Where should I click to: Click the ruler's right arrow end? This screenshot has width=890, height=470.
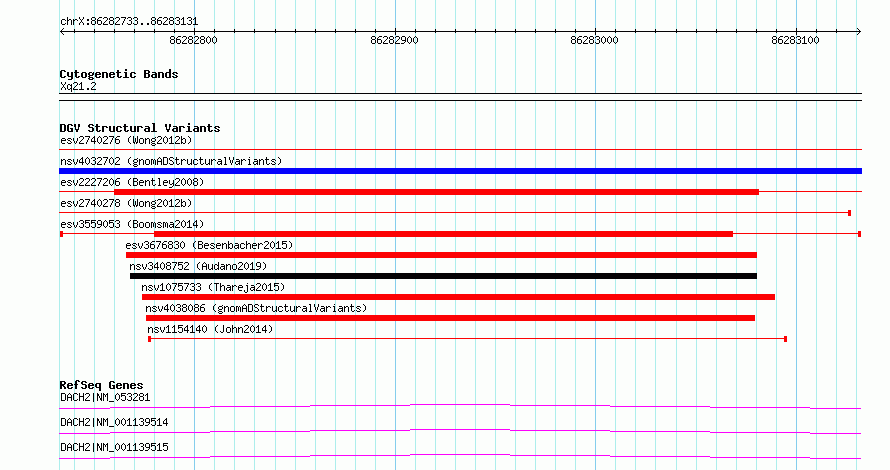[x=858, y=32]
